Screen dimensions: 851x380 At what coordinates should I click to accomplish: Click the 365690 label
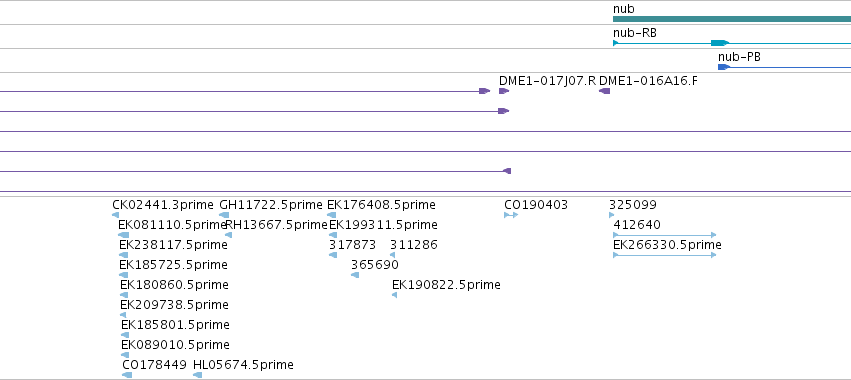374,265
